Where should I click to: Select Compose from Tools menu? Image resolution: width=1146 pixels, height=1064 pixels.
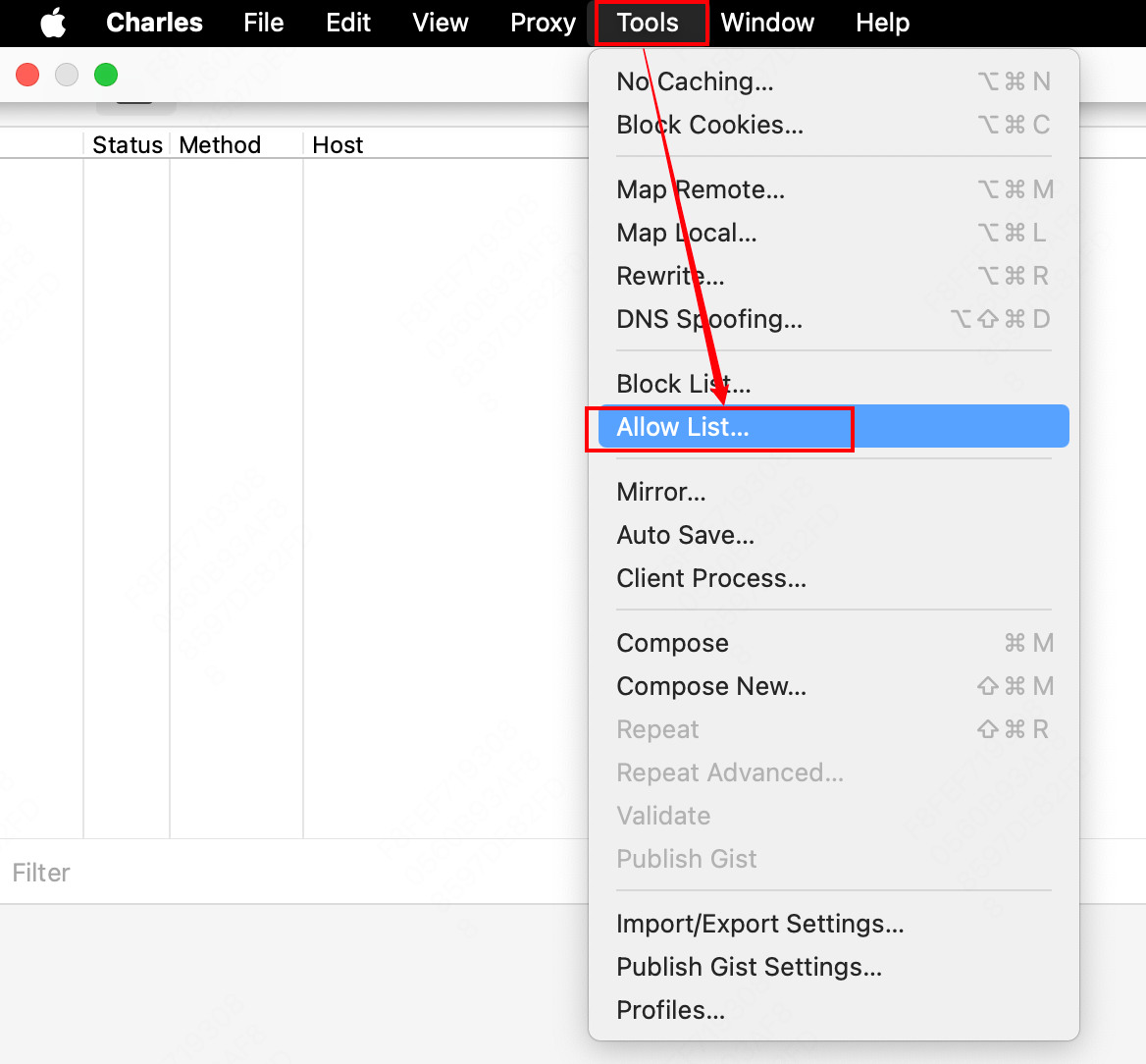pos(833,643)
